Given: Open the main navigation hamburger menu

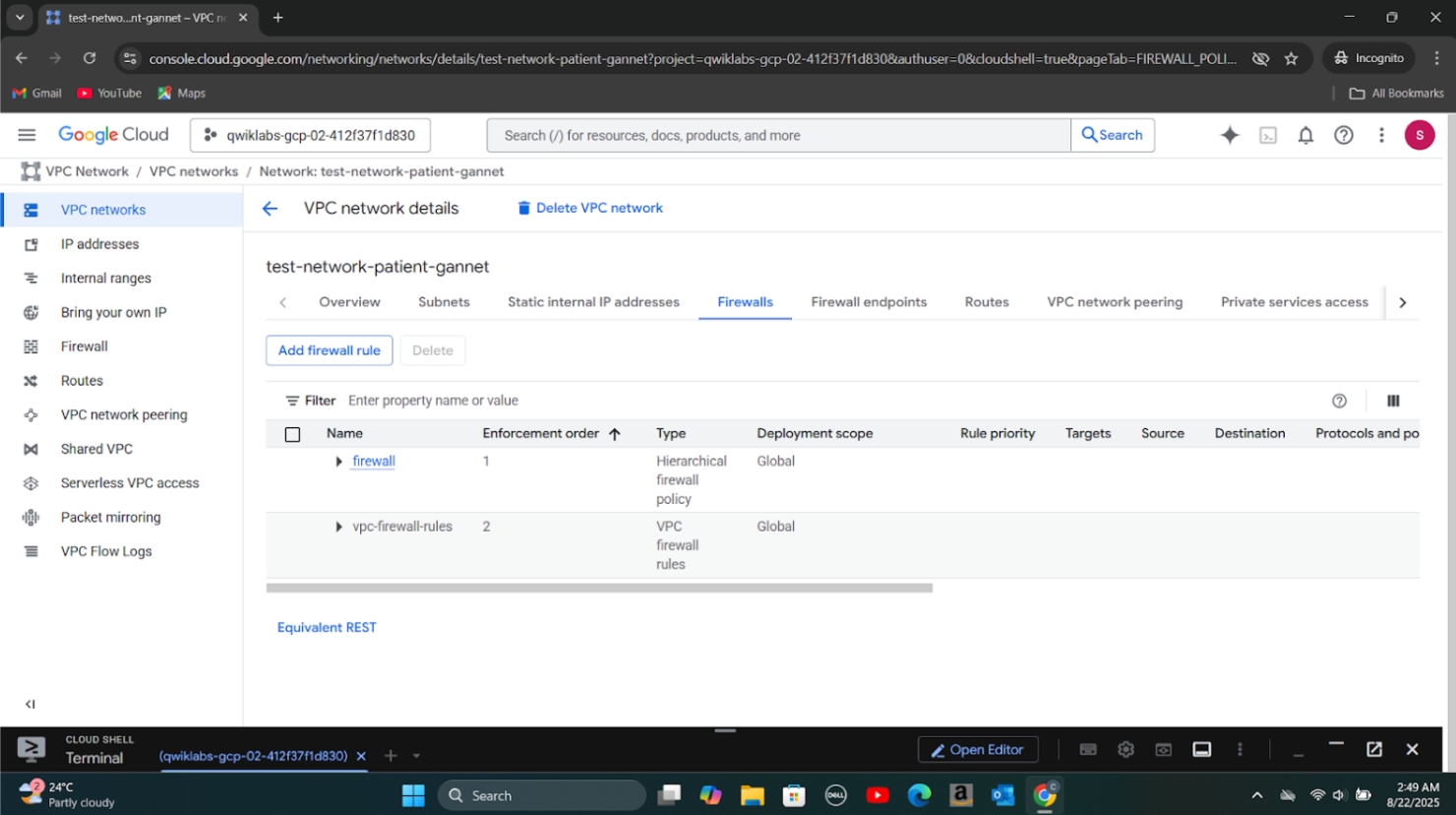Looking at the screenshot, I should [27, 135].
